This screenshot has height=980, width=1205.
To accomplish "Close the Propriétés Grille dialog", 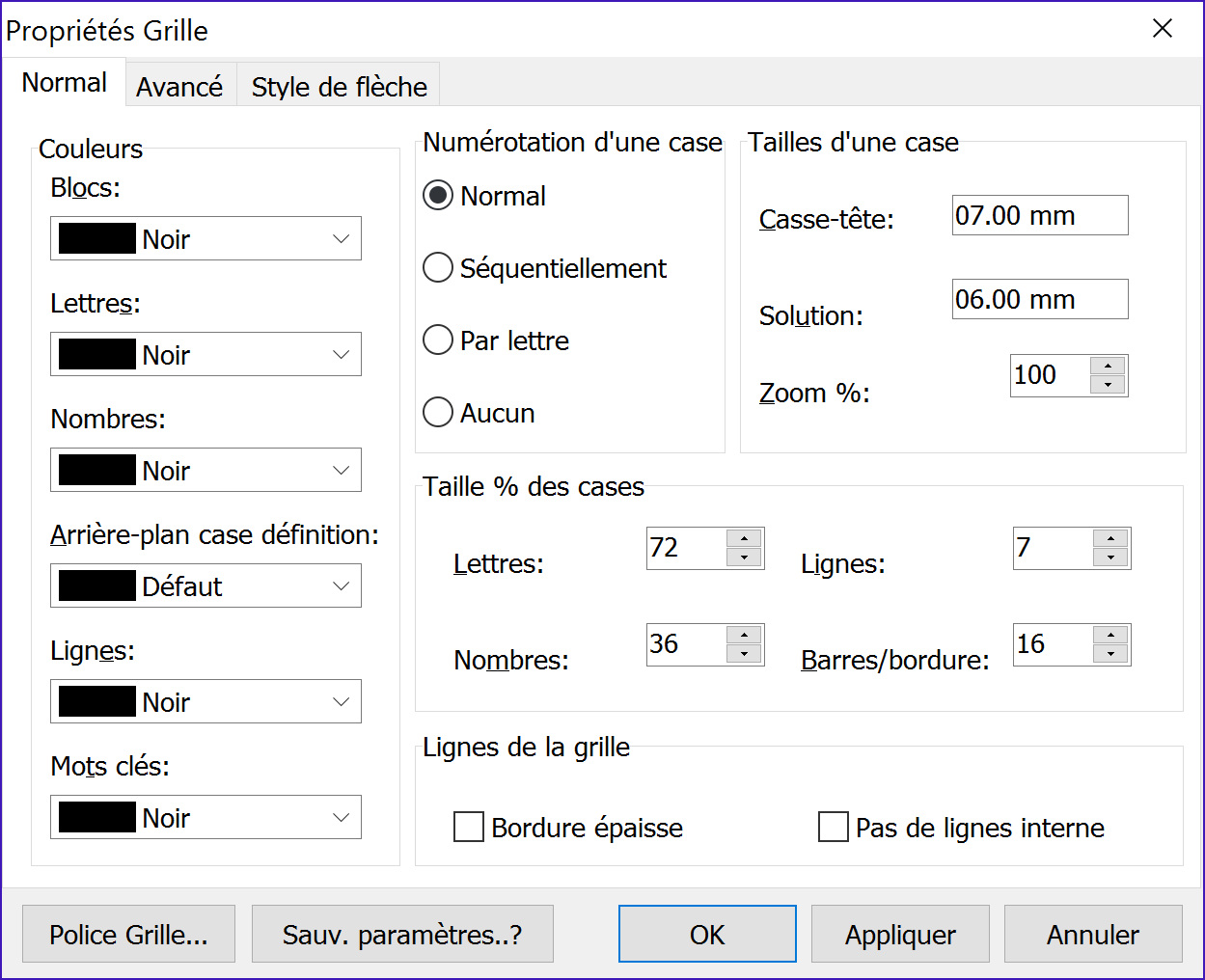I will [x=1163, y=29].
